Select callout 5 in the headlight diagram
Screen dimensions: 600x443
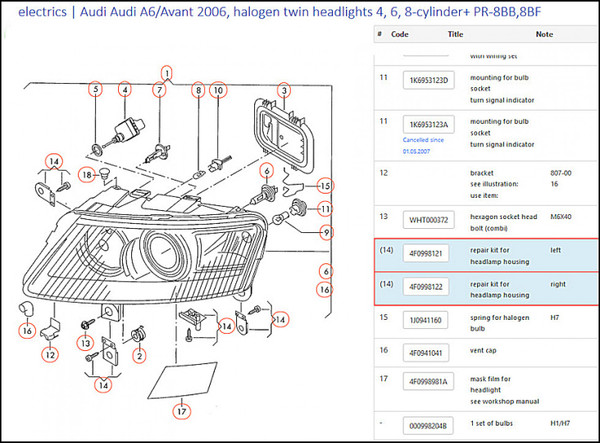point(96,89)
